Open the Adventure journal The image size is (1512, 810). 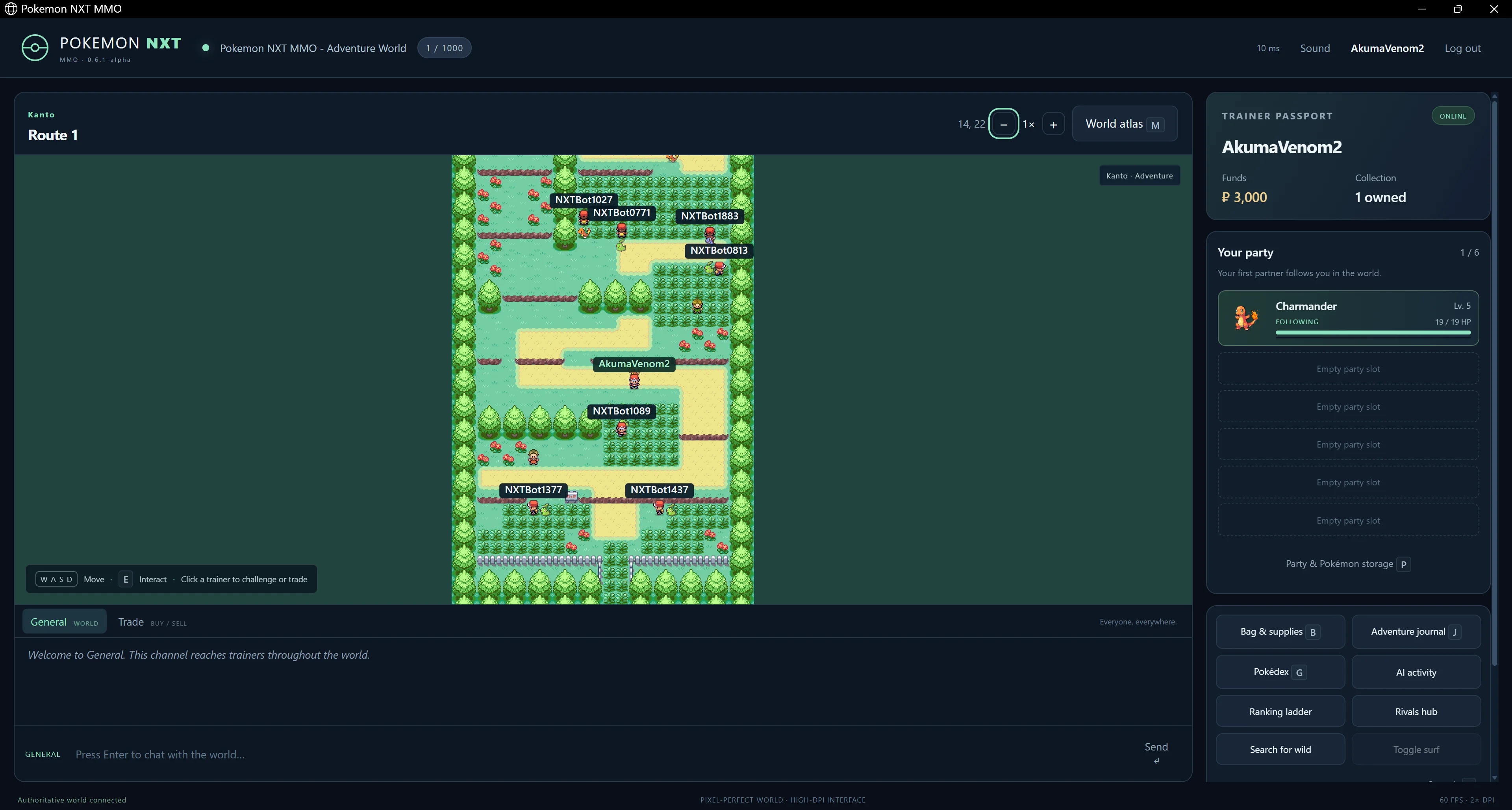click(1416, 632)
